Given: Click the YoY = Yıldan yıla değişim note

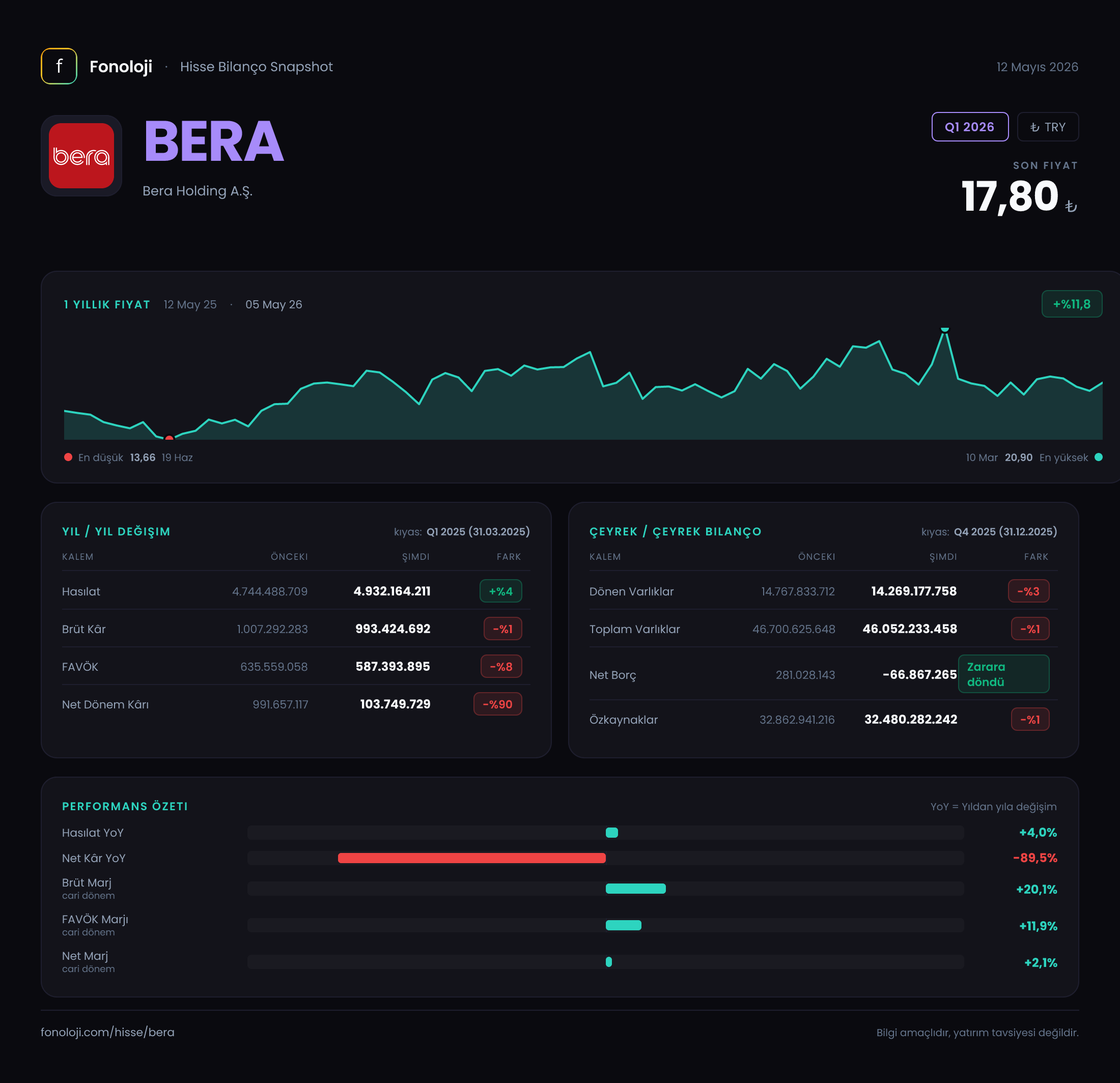Looking at the screenshot, I should pos(993,807).
